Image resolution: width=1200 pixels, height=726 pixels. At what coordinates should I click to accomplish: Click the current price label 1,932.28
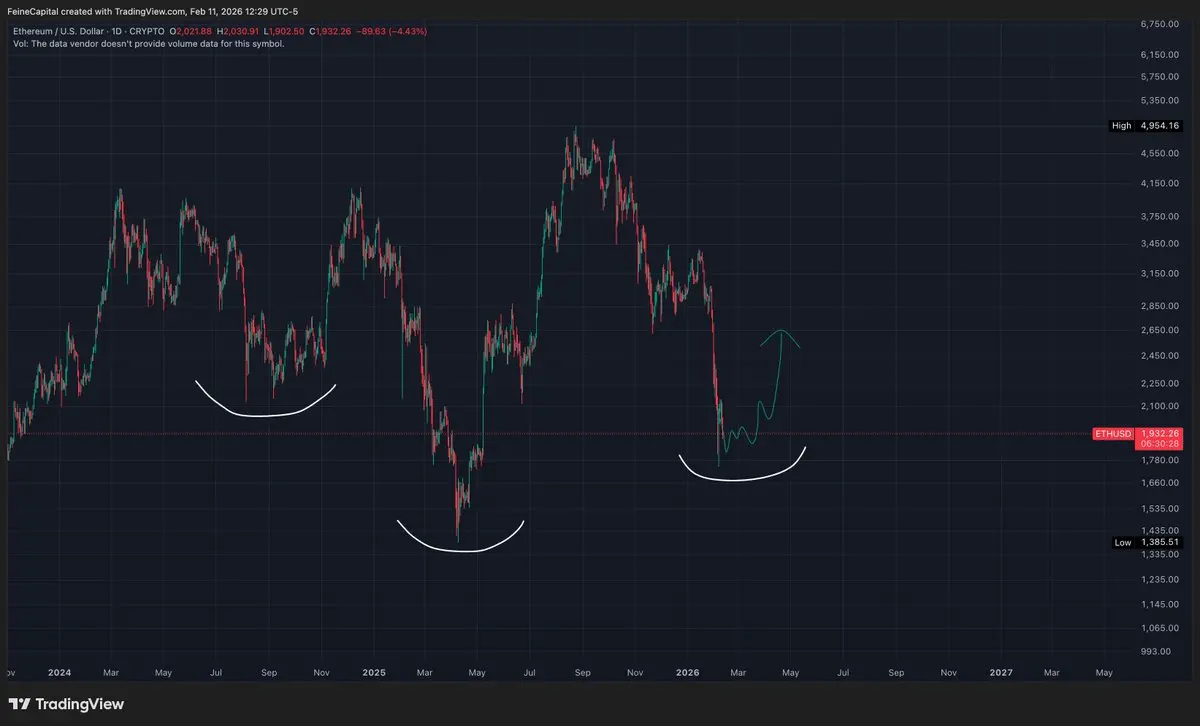pos(1160,433)
